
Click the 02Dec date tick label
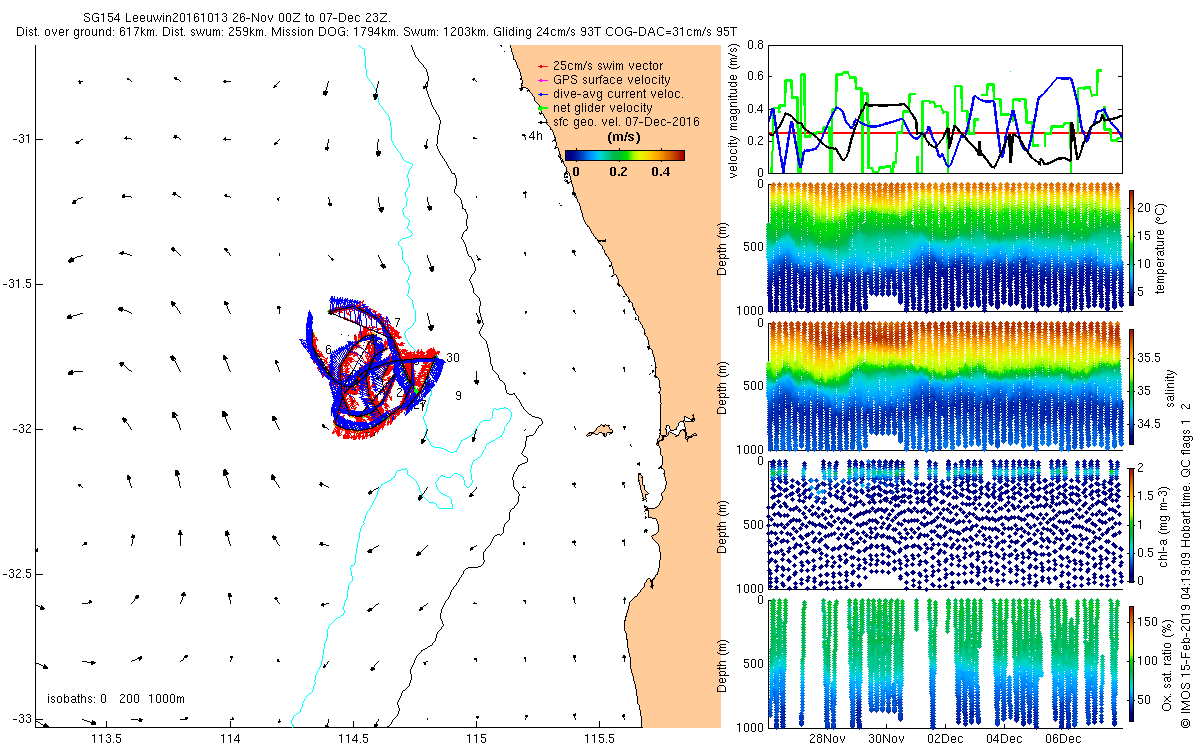(x=944, y=739)
